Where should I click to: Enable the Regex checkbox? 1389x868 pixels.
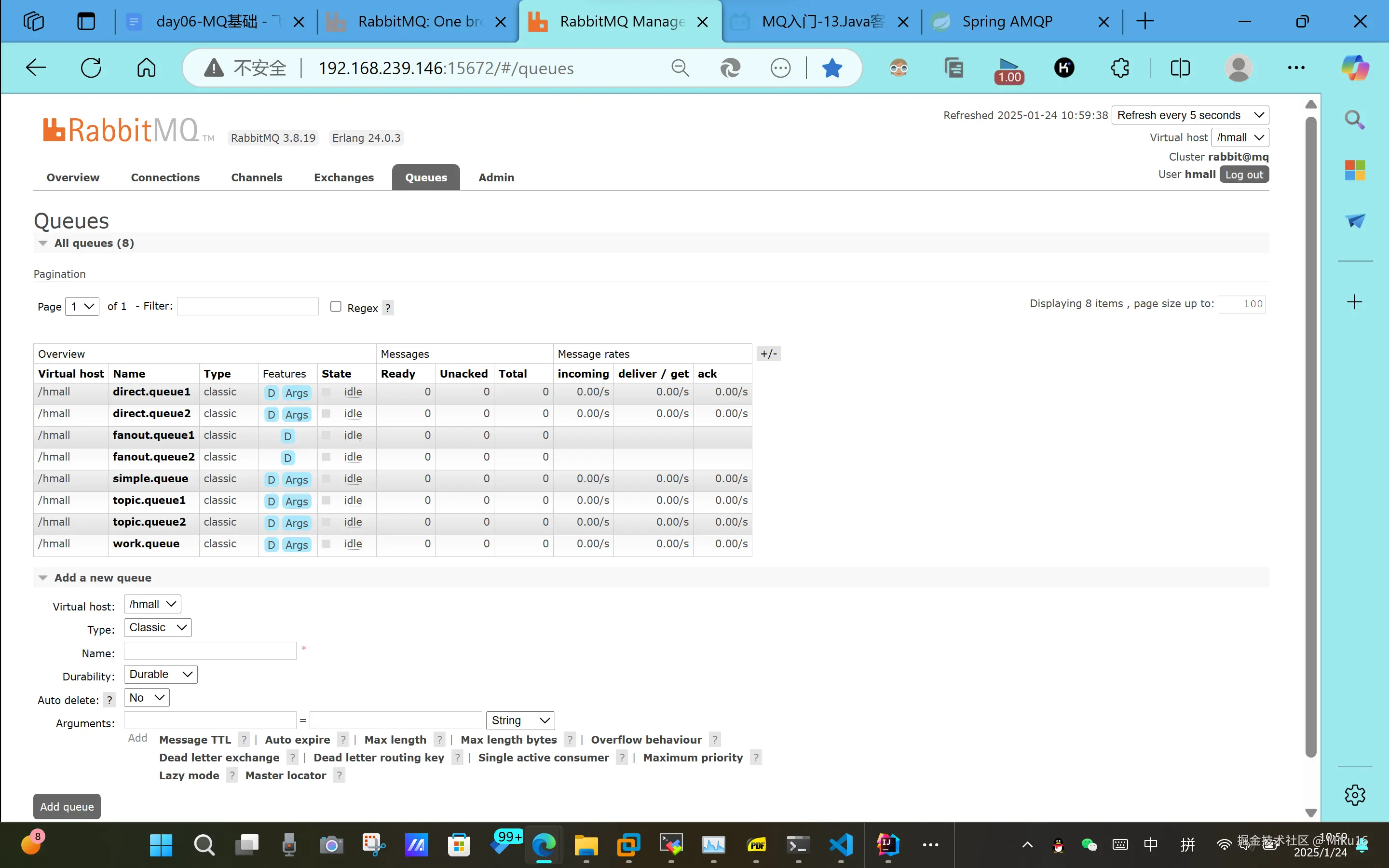pyautogui.click(x=336, y=307)
